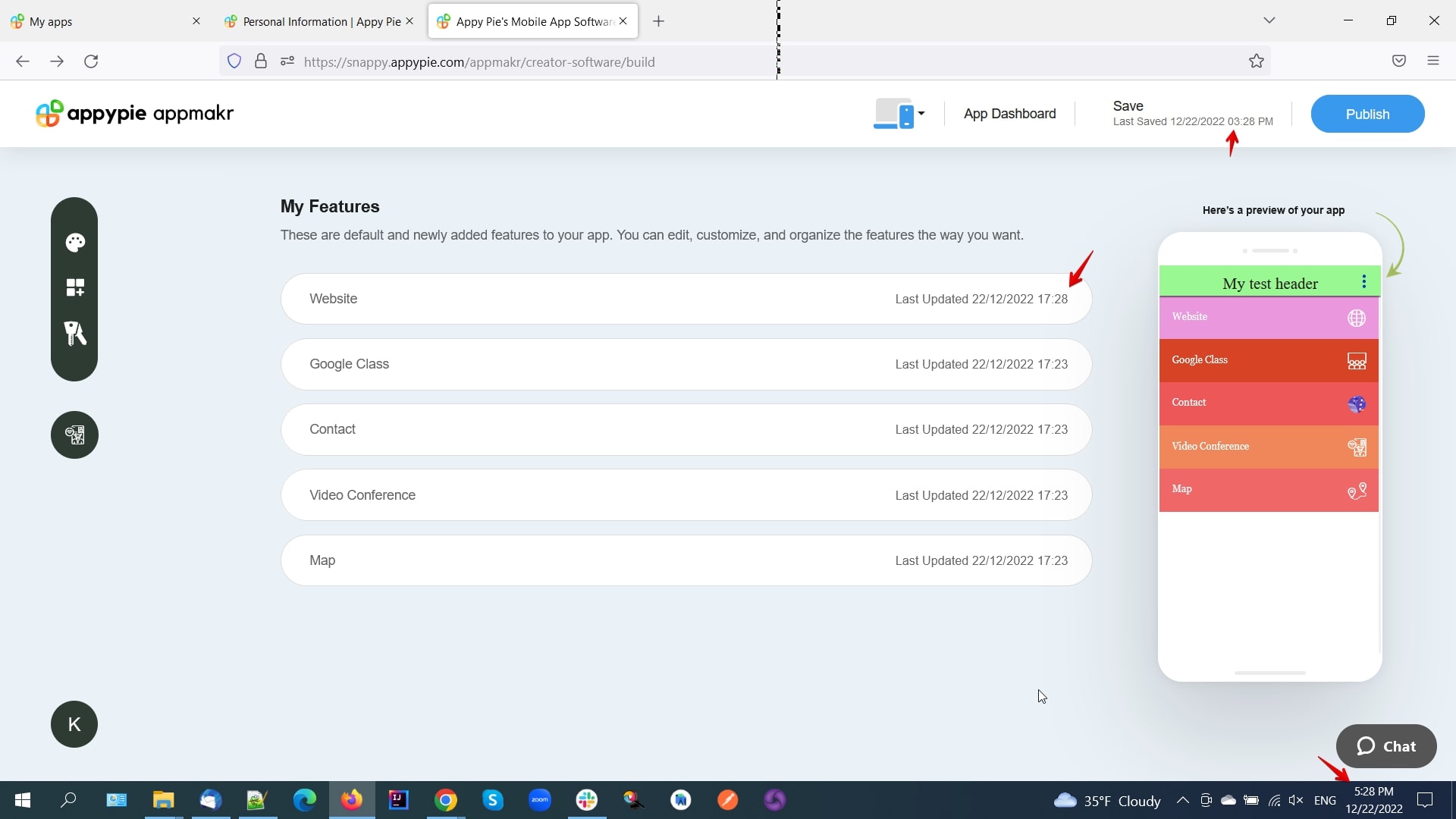Click the "My test header" preview title

pyautogui.click(x=1270, y=284)
